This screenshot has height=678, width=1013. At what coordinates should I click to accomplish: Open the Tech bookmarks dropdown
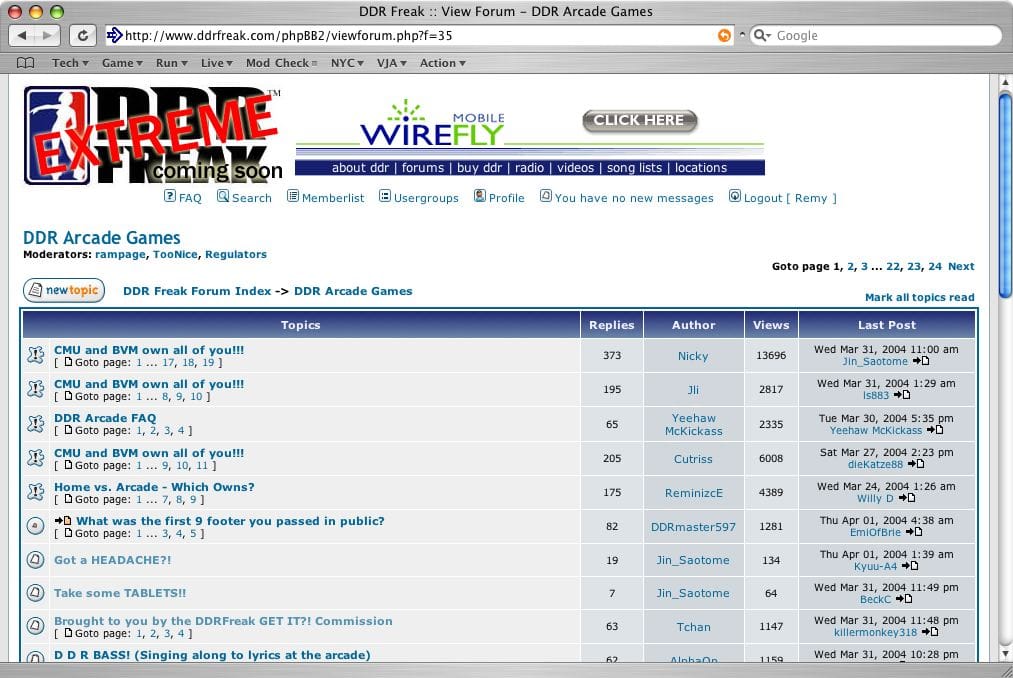[70, 63]
